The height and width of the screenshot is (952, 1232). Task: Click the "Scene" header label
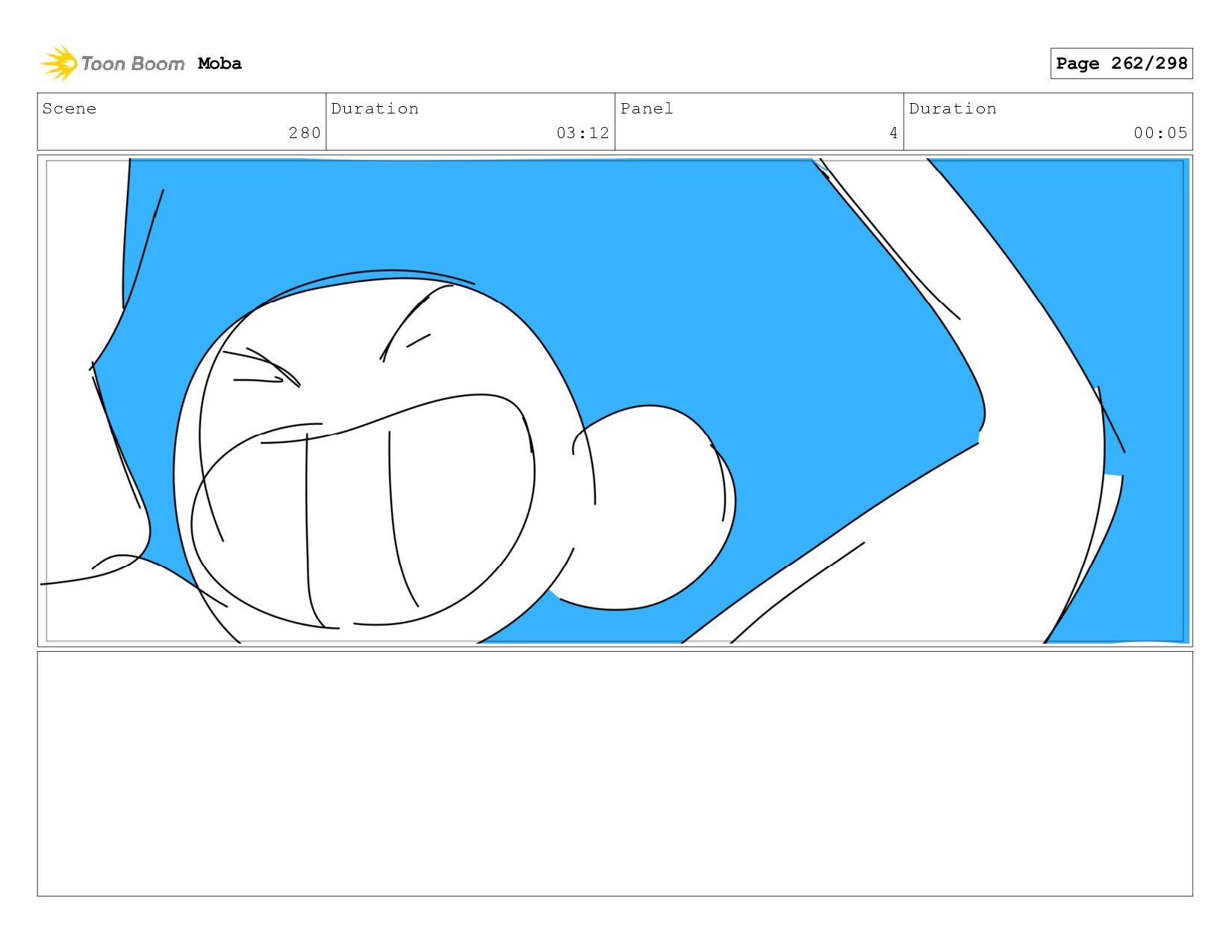69,108
